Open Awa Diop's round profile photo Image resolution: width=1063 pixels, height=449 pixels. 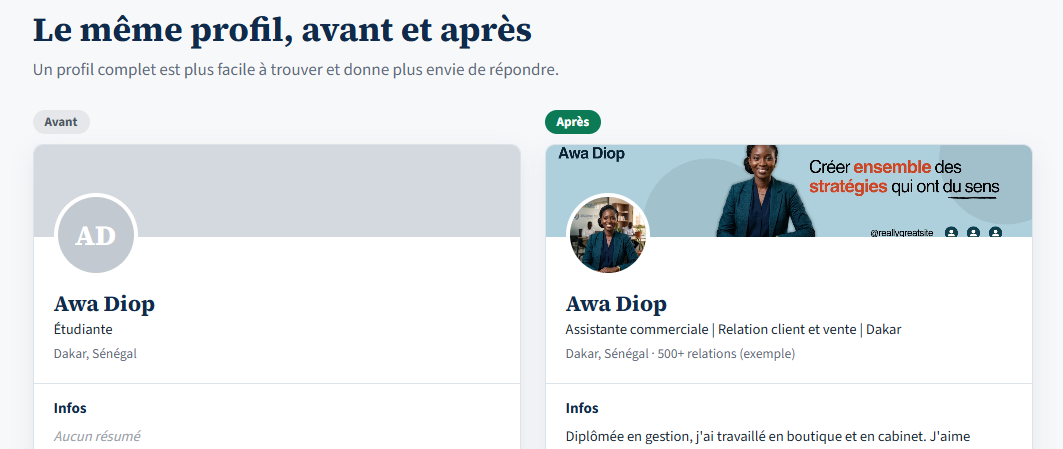(x=608, y=235)
